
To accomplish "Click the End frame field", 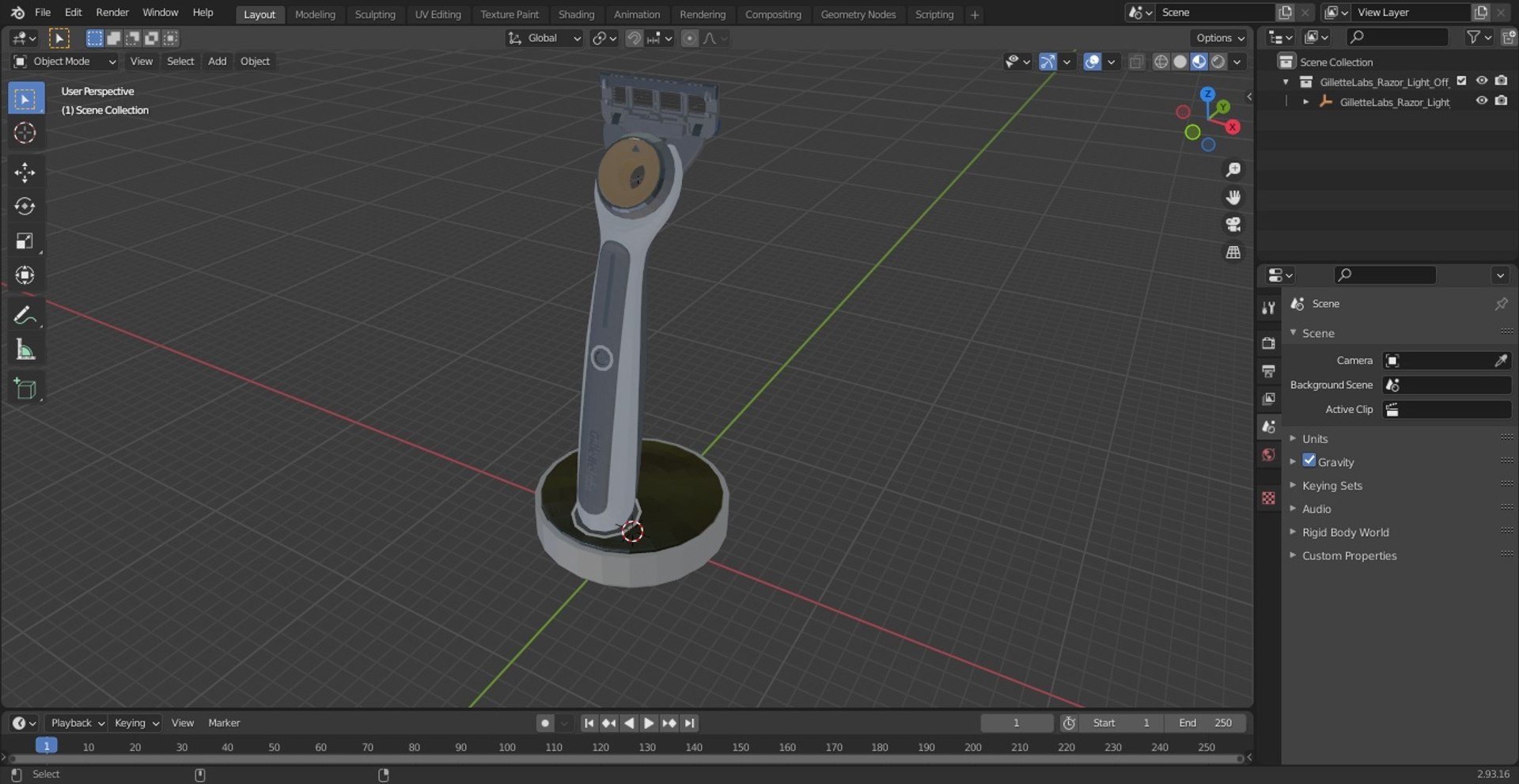I will (x=1205, y=723).
